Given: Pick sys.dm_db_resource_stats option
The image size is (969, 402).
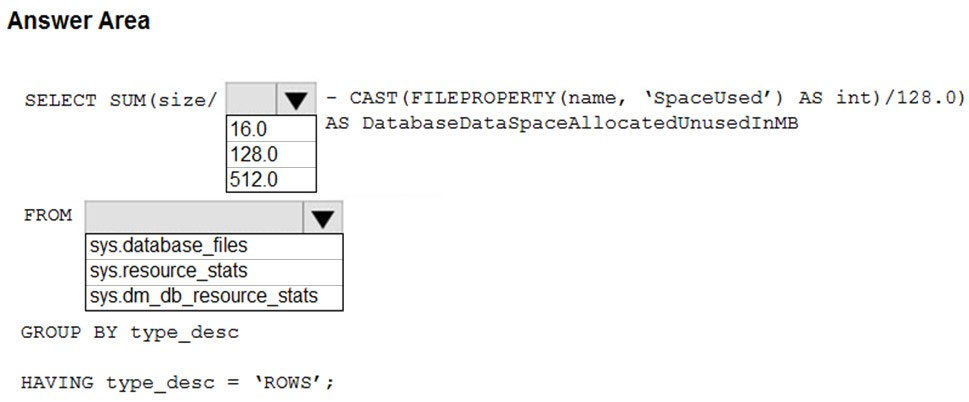Looking at the screenshot, I should tap(214, 298).
